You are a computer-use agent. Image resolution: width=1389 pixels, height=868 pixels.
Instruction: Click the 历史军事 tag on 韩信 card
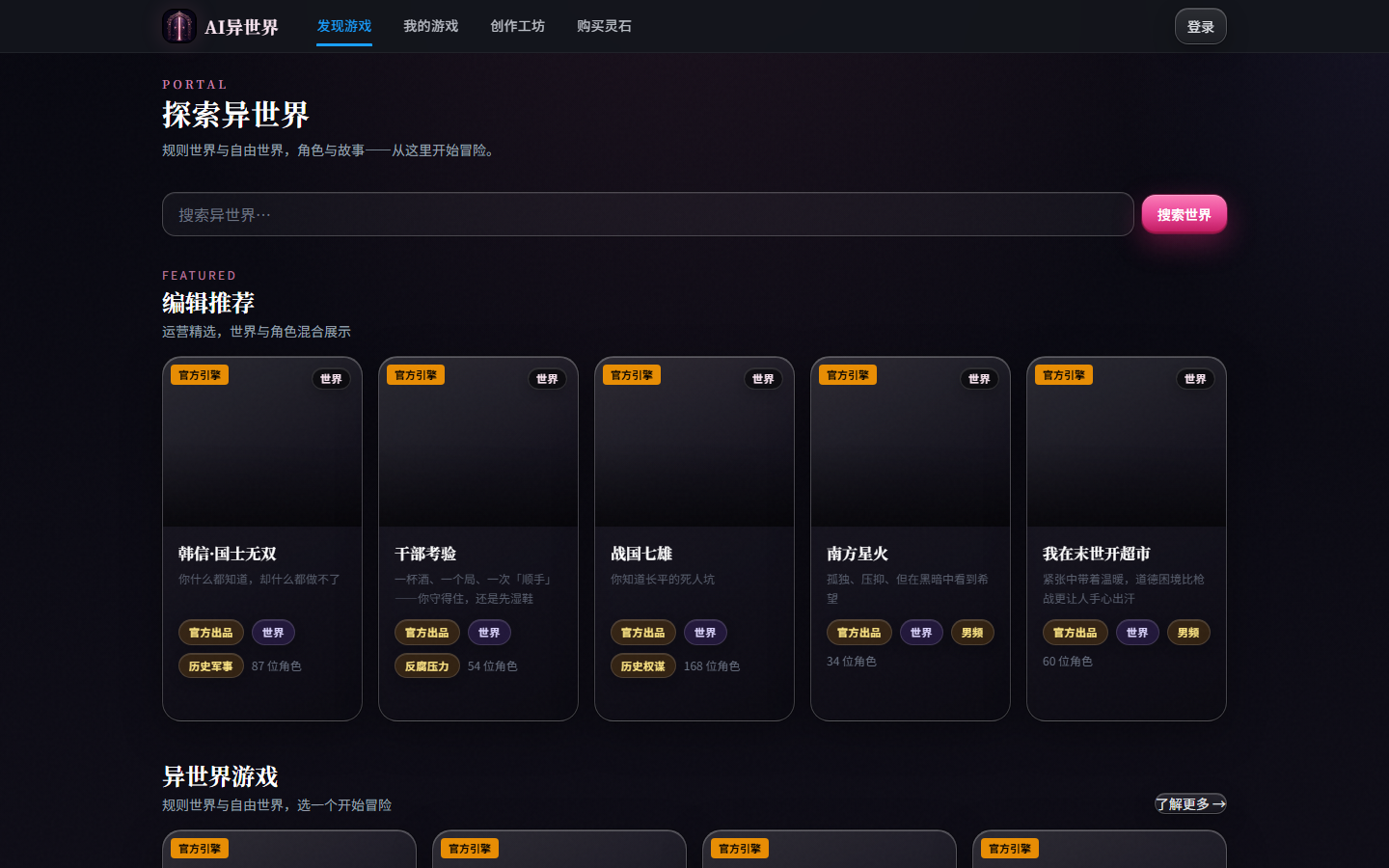pos(210,665)
